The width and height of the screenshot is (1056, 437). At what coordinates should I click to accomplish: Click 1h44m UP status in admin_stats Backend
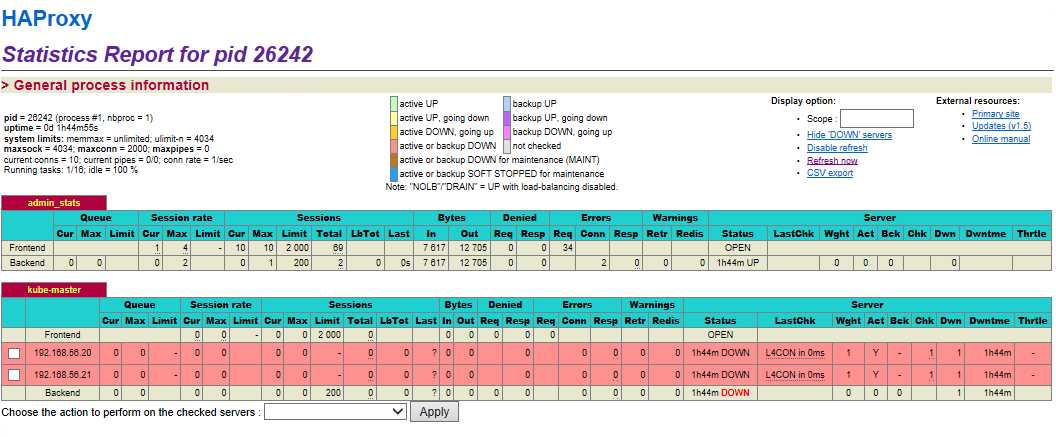pyautogui.click(x=737, y=263)
